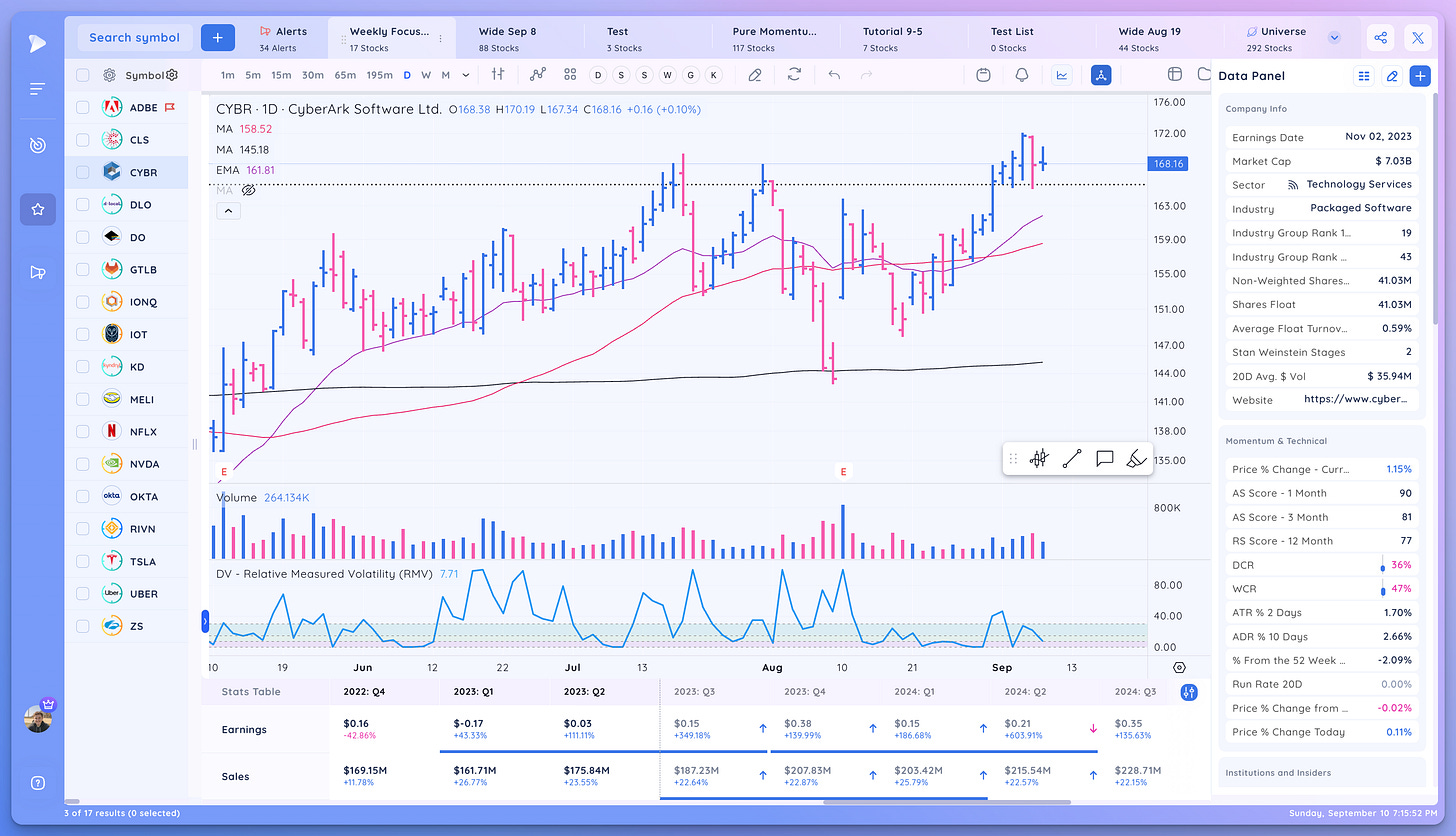Select the W weekly timeframe
The image size is (1456, 836).
point(426,75)
